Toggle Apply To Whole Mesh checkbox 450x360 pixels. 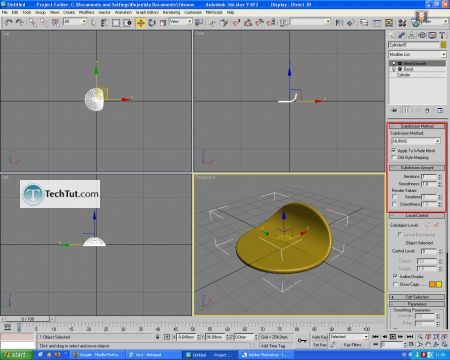click(x=394, y=151)
